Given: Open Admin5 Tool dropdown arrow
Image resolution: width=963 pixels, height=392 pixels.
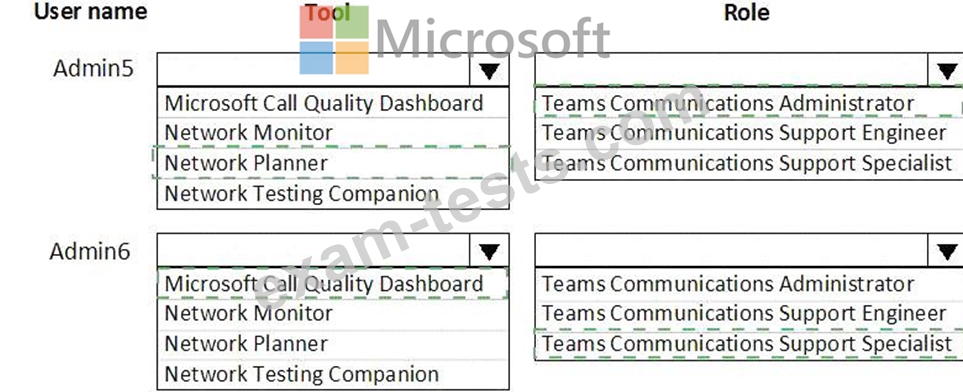Looking at the screenshot, I should pyautogui.click(x=489, y=70).
